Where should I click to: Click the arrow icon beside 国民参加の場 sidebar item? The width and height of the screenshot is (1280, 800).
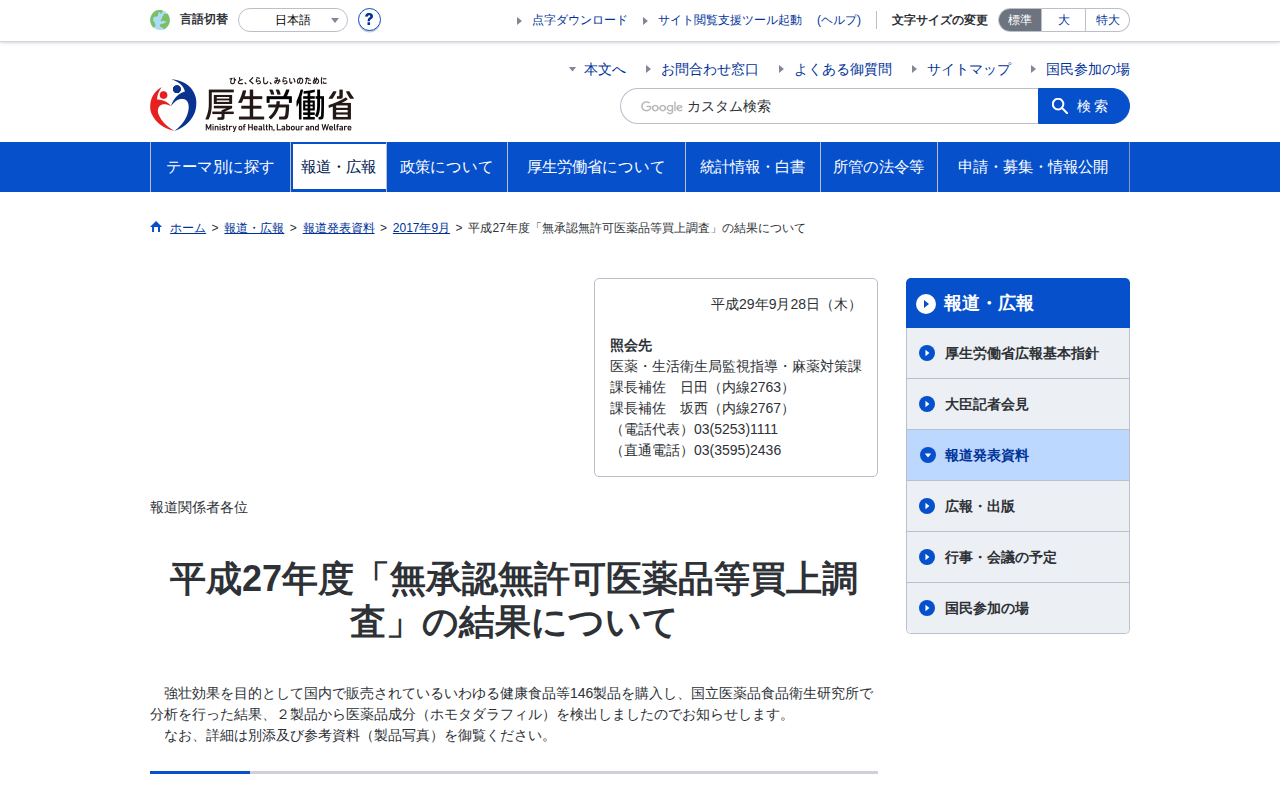(927, 608)
